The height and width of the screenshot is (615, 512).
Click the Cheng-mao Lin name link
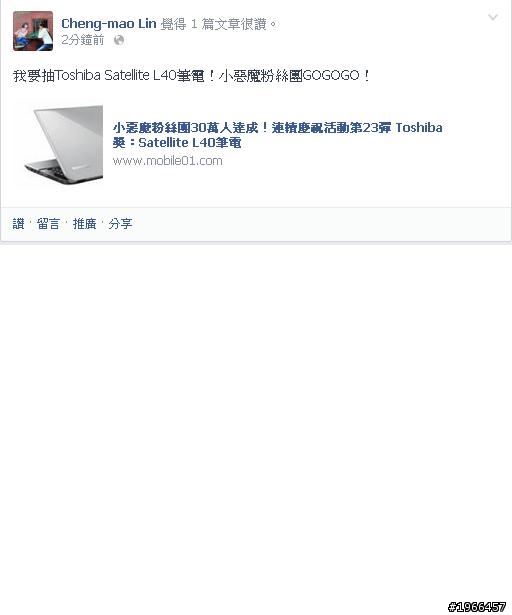click(x=109, y=24)
